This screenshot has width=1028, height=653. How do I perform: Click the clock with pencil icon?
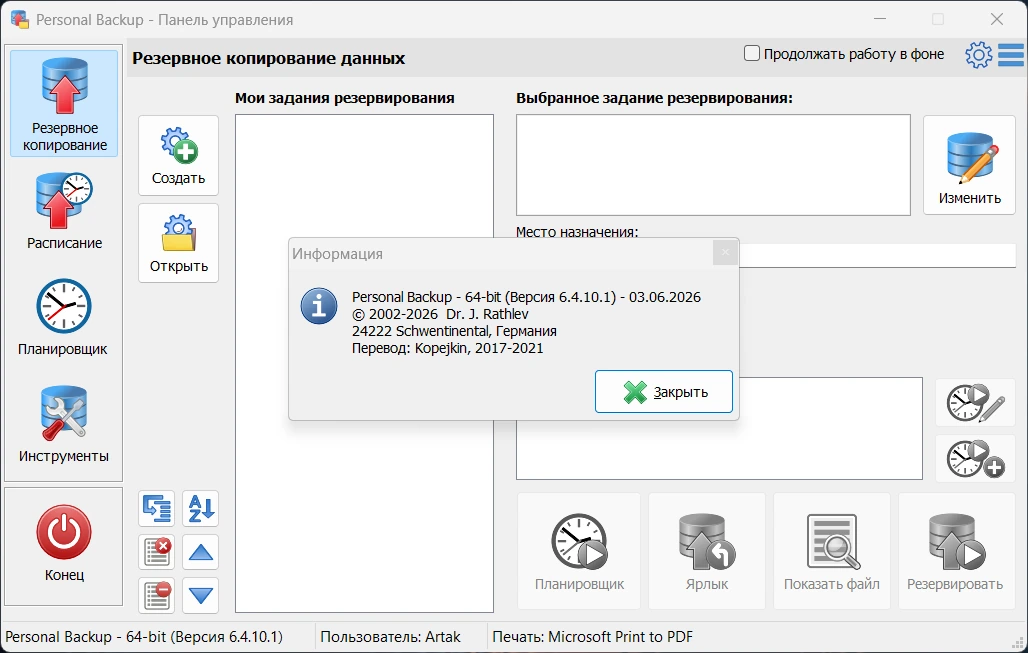[975, 403]
